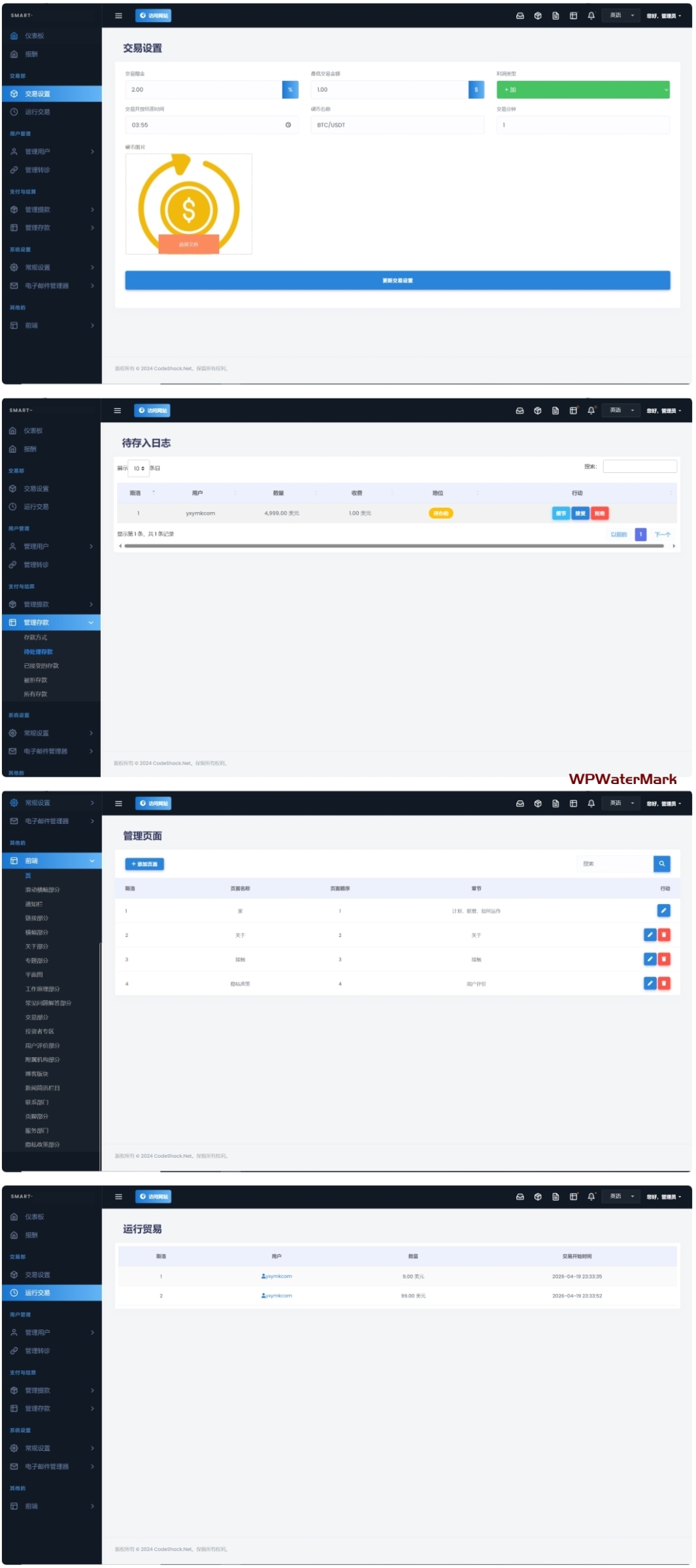This screenshot has height=1568, width=696.
Task: Delete the 隐私政策 page via its trash icon
Action: 664,983
